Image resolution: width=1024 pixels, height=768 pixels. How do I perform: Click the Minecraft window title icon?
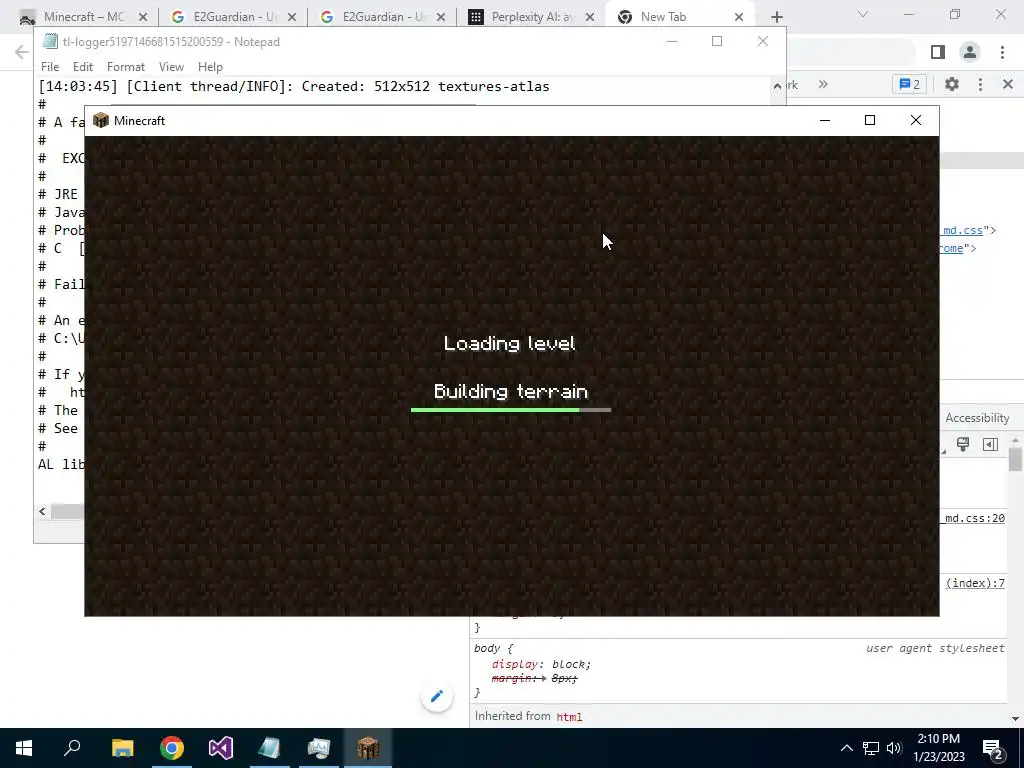point(101,120)
